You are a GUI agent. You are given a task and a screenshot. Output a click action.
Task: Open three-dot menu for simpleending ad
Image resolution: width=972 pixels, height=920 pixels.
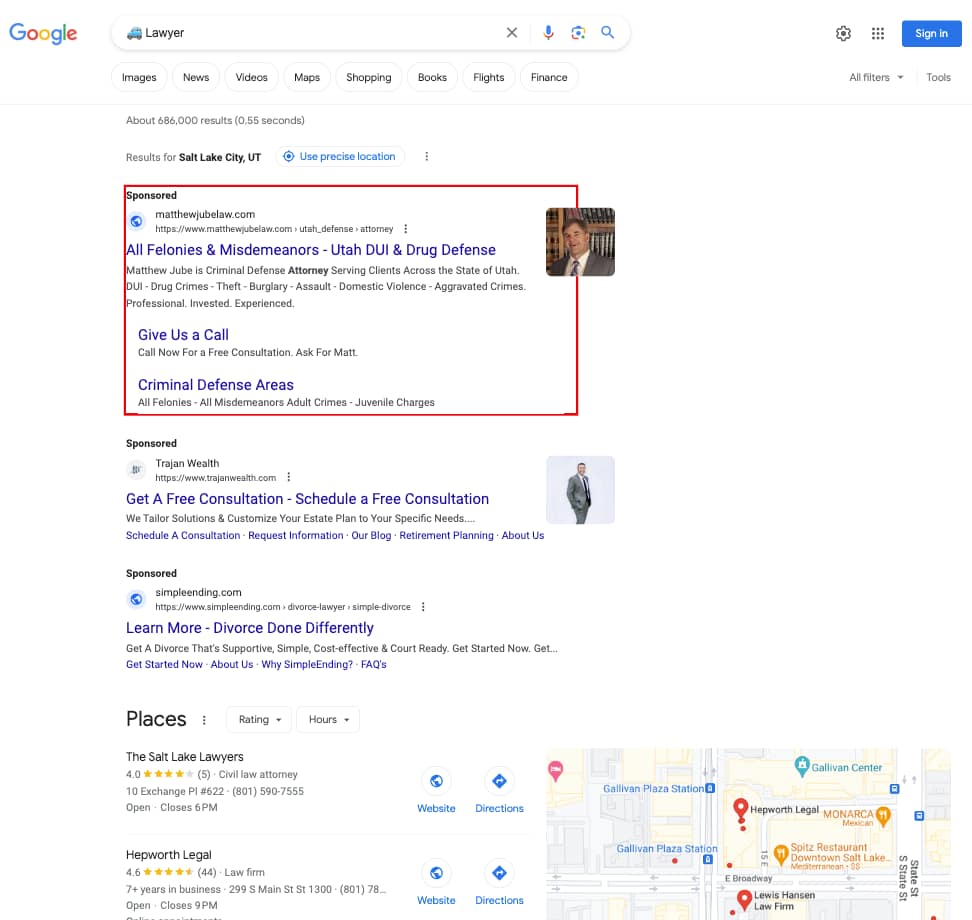pyautogui.click(x=423, y=607)
